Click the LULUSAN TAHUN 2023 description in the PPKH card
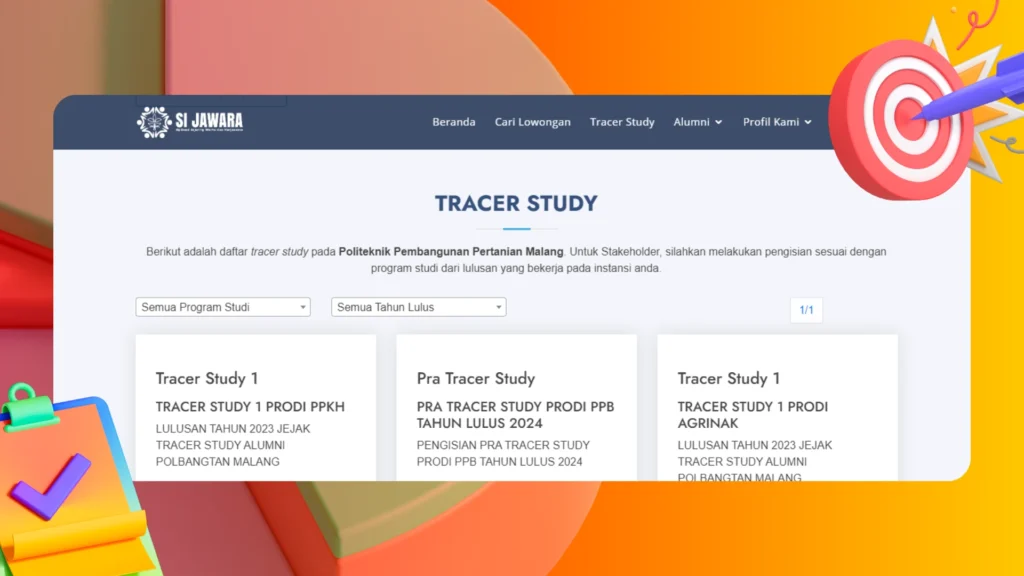The height and width of the screenshot is (576, 1024). [x=232, y=445]
